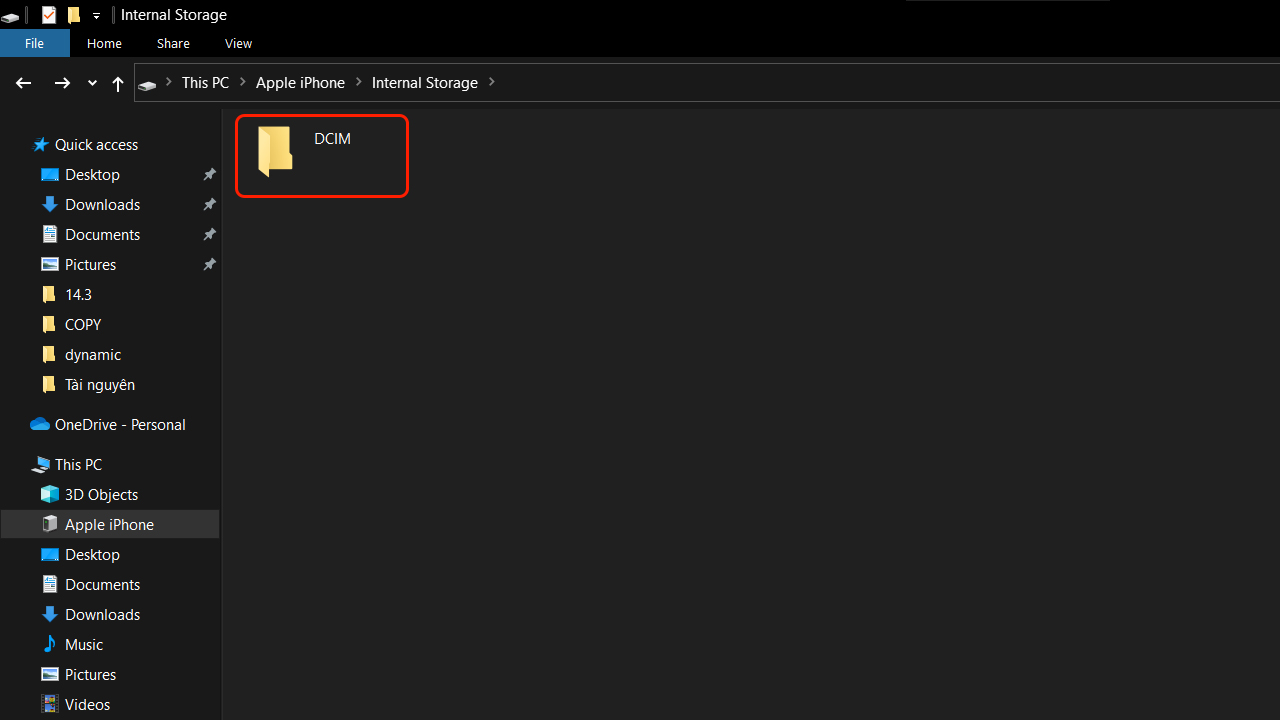Click the drive icon in the address bar
Viewport: 1280px width, 720px height.
(x=147, y=84)
